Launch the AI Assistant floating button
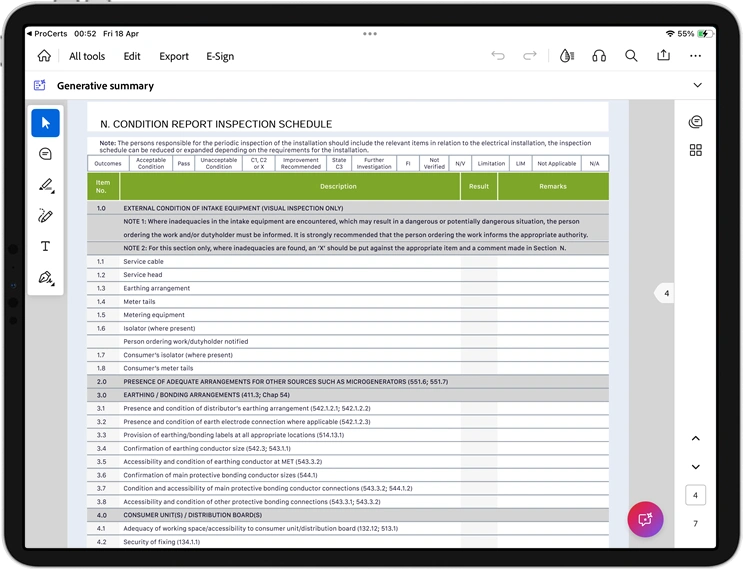The height and width of the screenshot is (569, 743). tap(645, 519)
